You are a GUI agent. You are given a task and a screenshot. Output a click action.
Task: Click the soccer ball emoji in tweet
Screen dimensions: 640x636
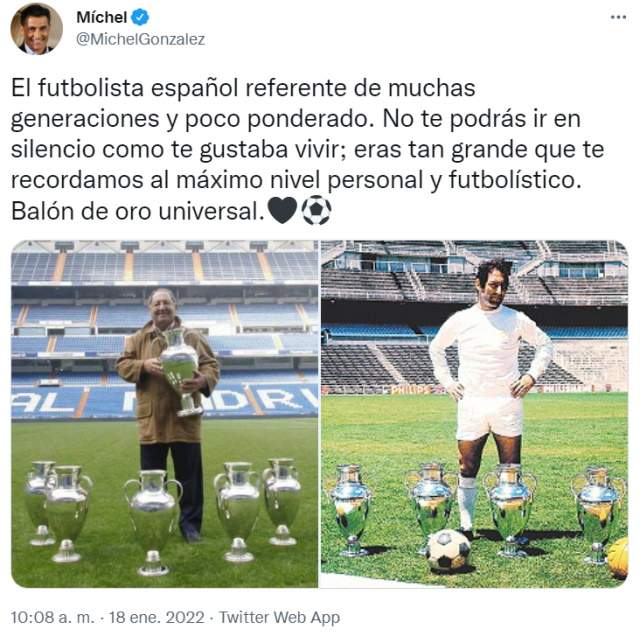click(x=316, y=211)
